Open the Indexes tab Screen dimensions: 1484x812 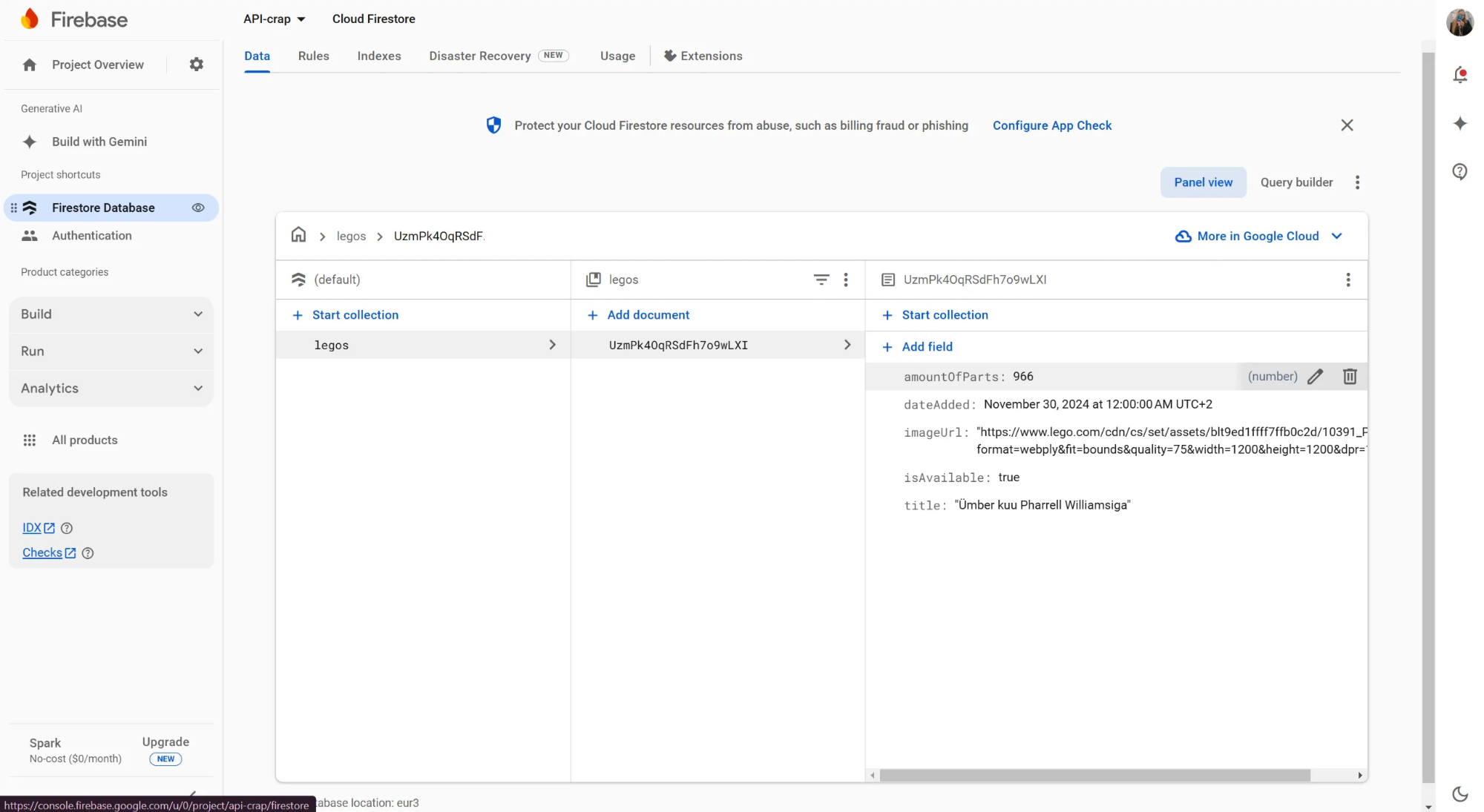[378, 56]
